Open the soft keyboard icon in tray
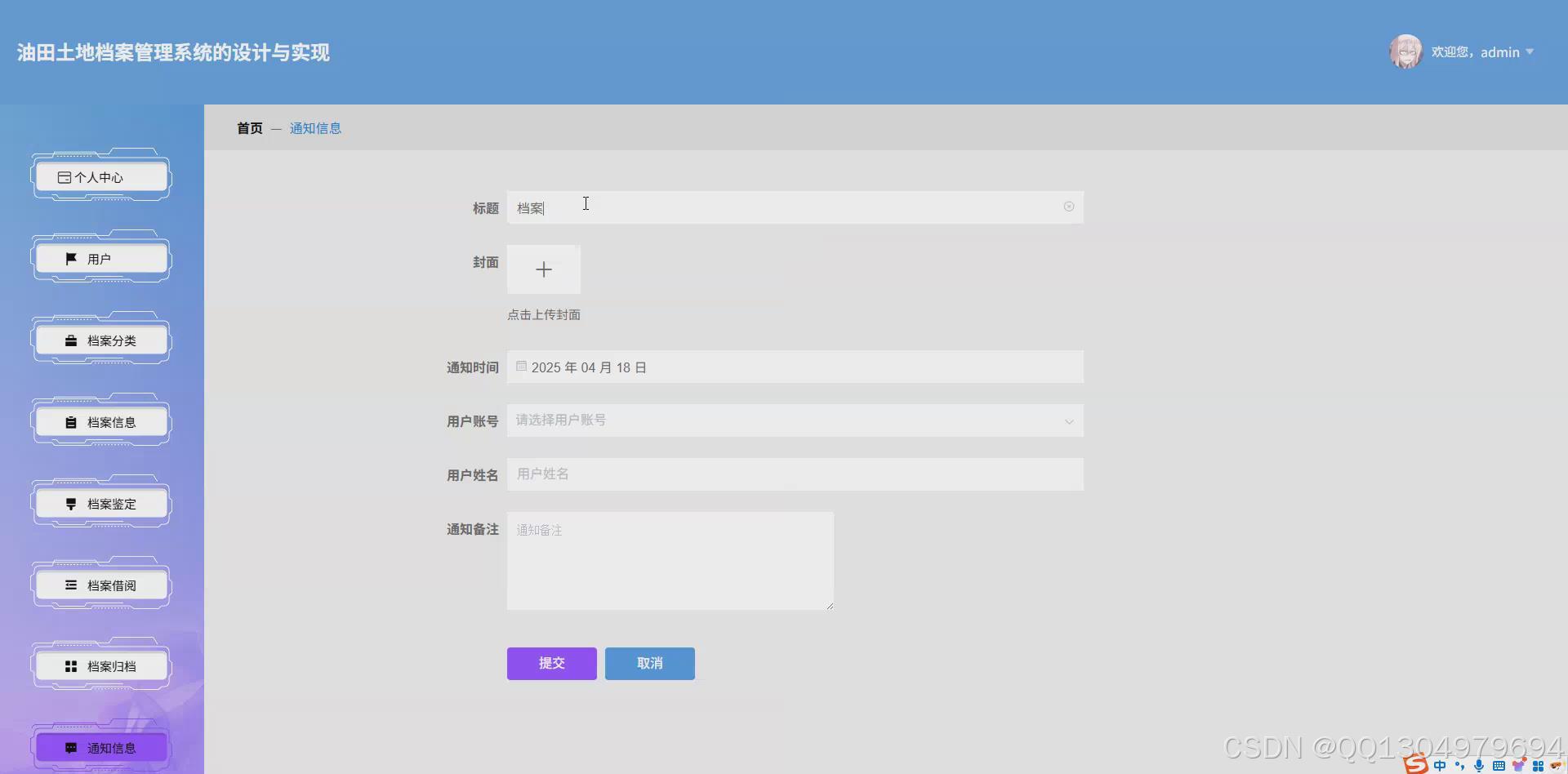 point(1499,765)
